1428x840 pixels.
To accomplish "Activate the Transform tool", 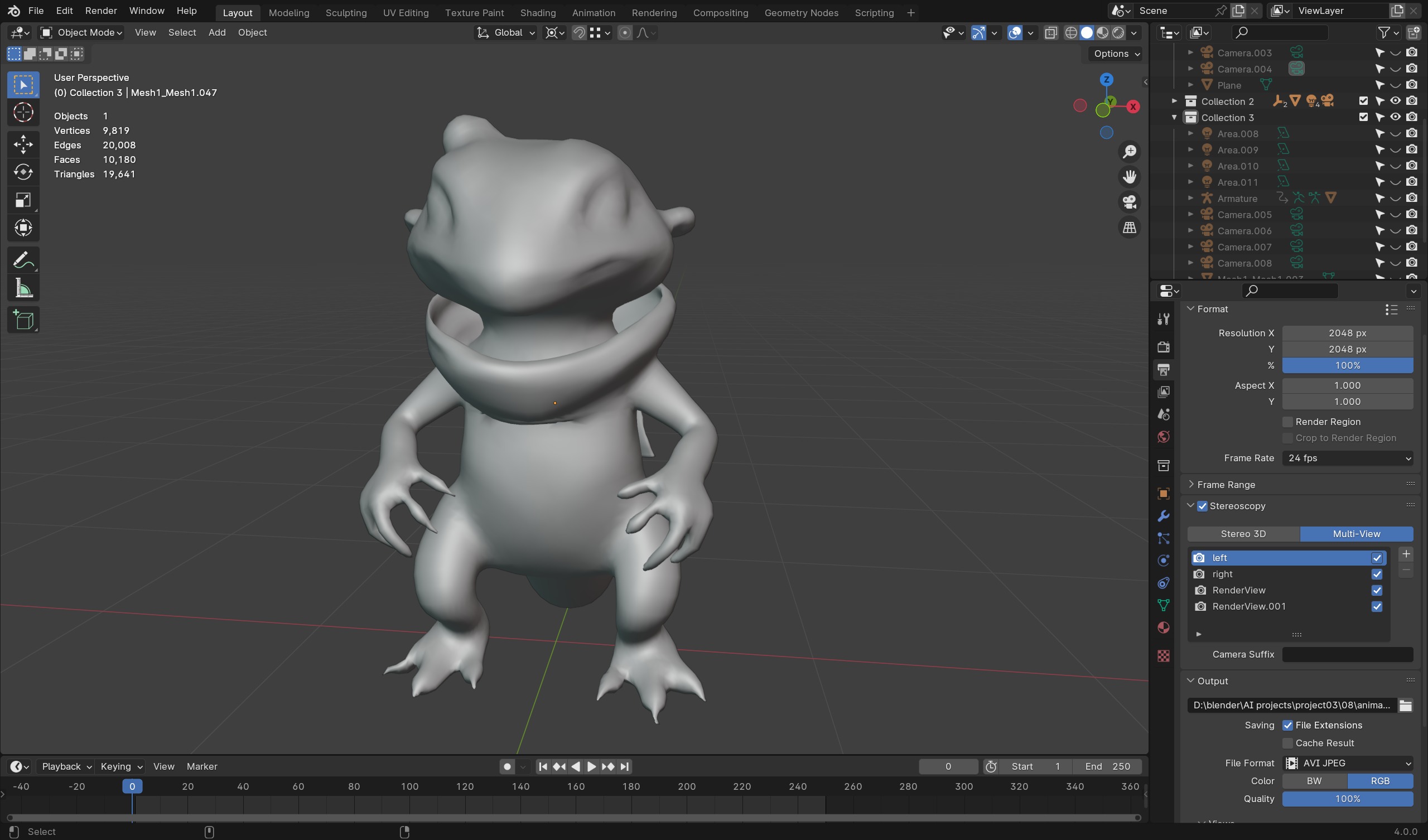I will [x=23, y=228].
